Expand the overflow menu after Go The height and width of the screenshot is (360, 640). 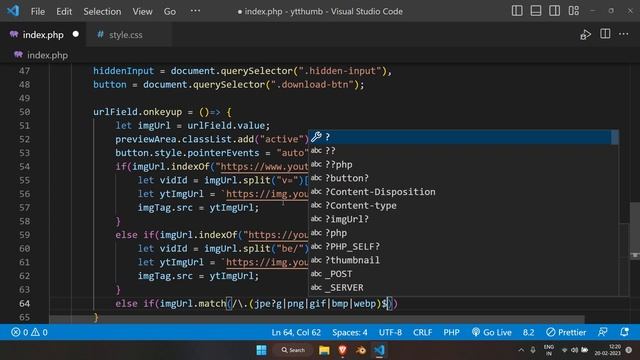pyautogui.click(x=195, y=11)
